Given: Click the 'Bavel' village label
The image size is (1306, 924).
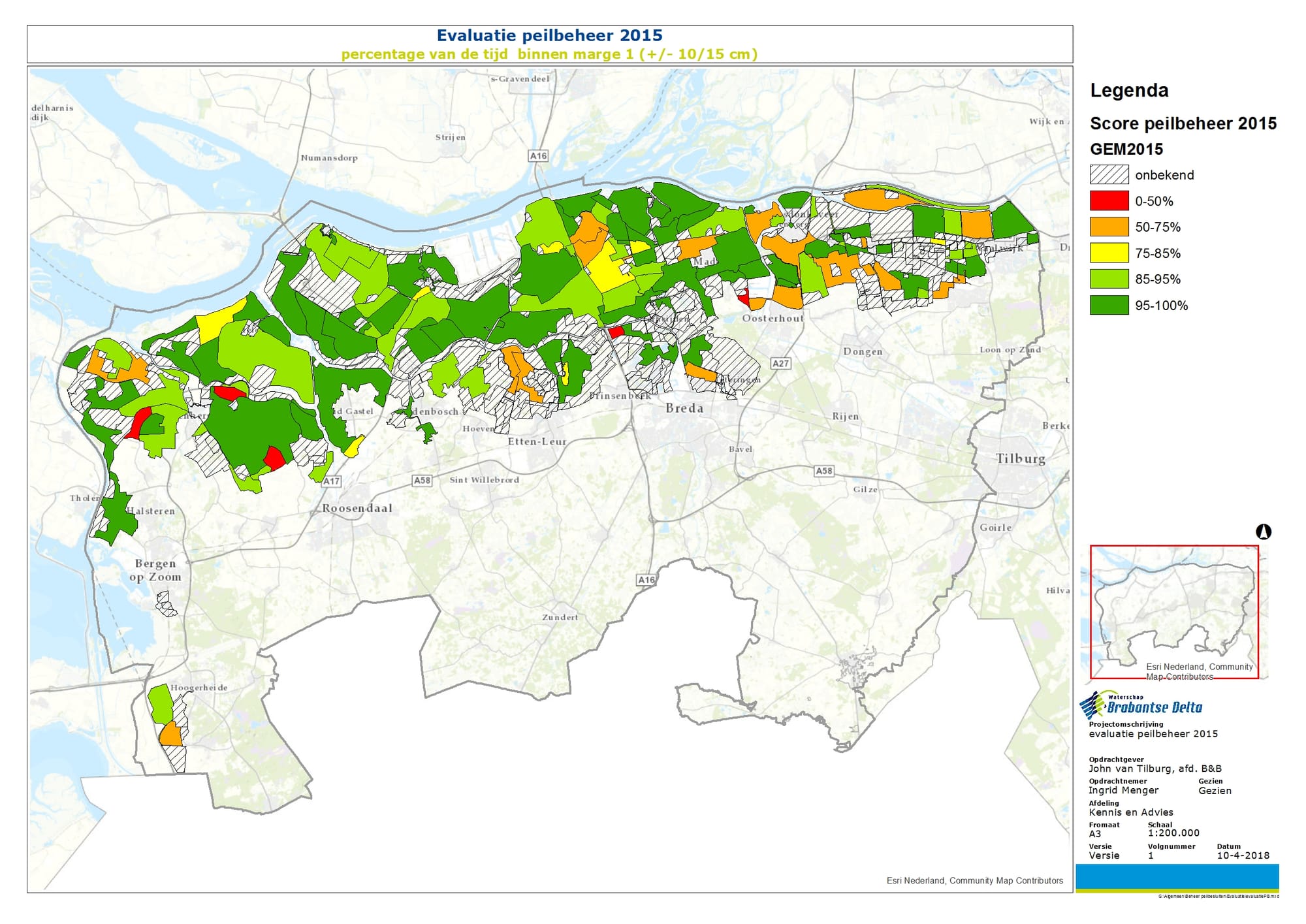Looking at the screenshot, I should [741, 449].
